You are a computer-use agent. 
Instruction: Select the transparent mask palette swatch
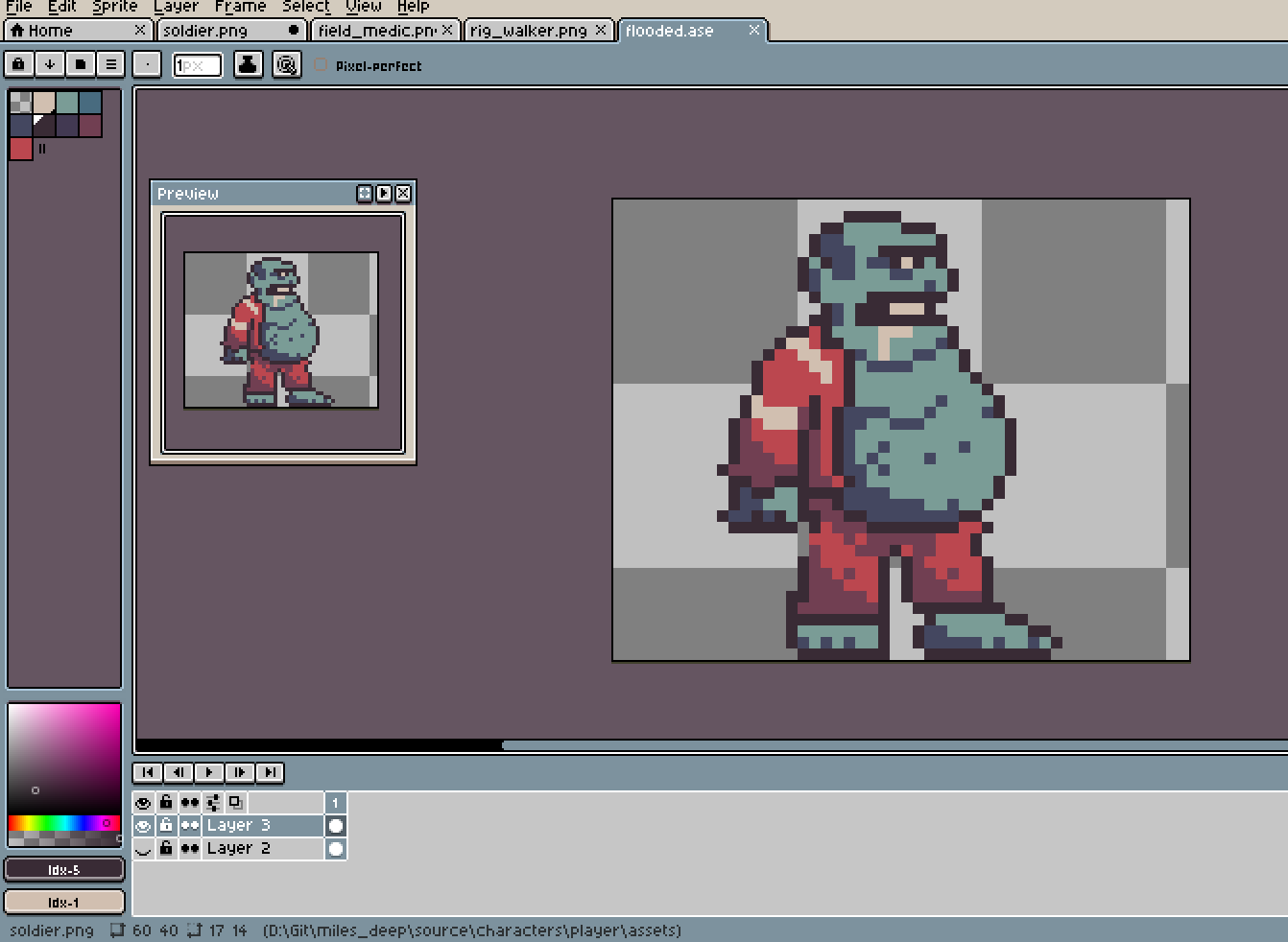coord(21,102)
